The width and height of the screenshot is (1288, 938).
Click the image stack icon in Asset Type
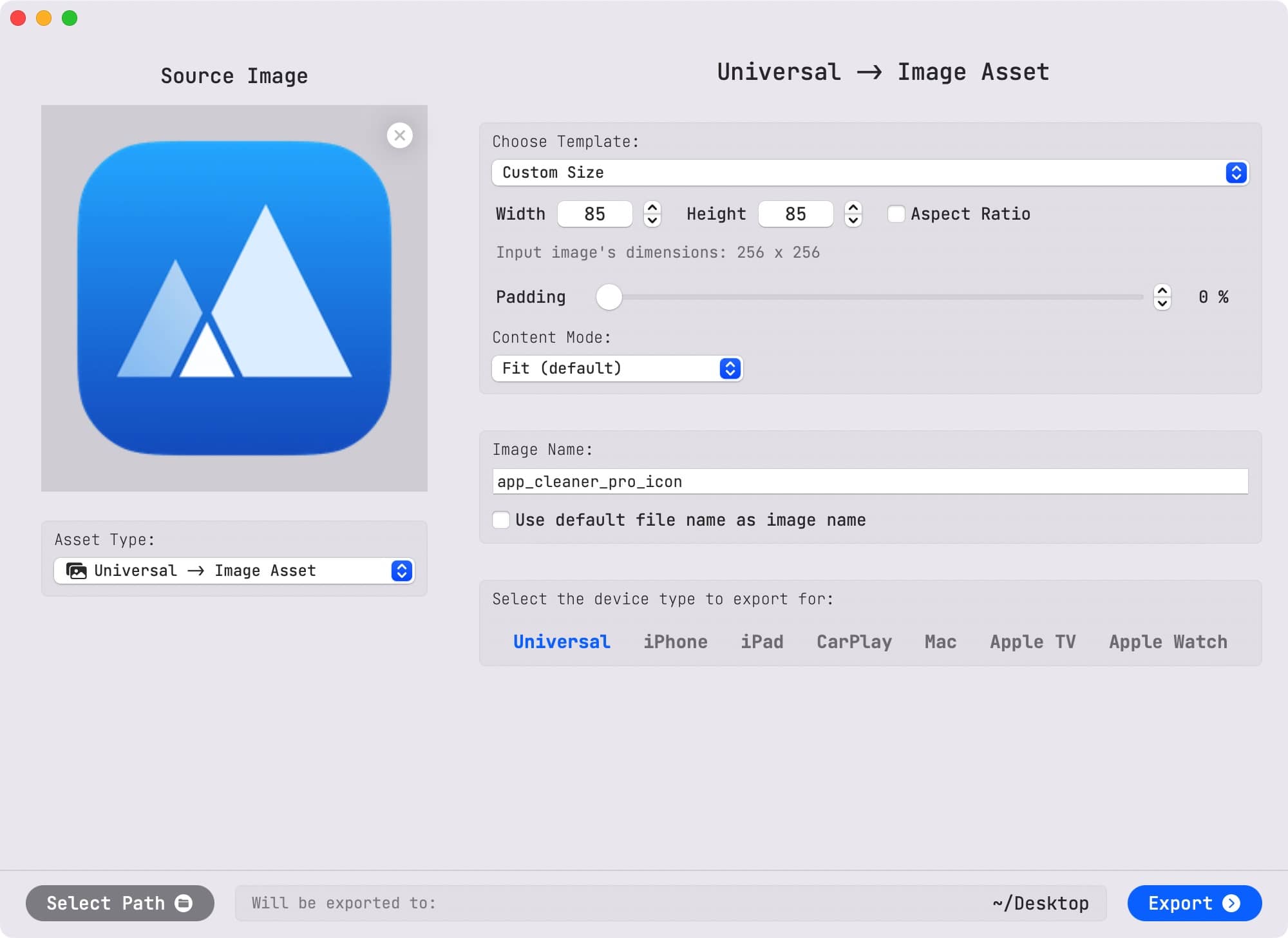click(77, 571)
